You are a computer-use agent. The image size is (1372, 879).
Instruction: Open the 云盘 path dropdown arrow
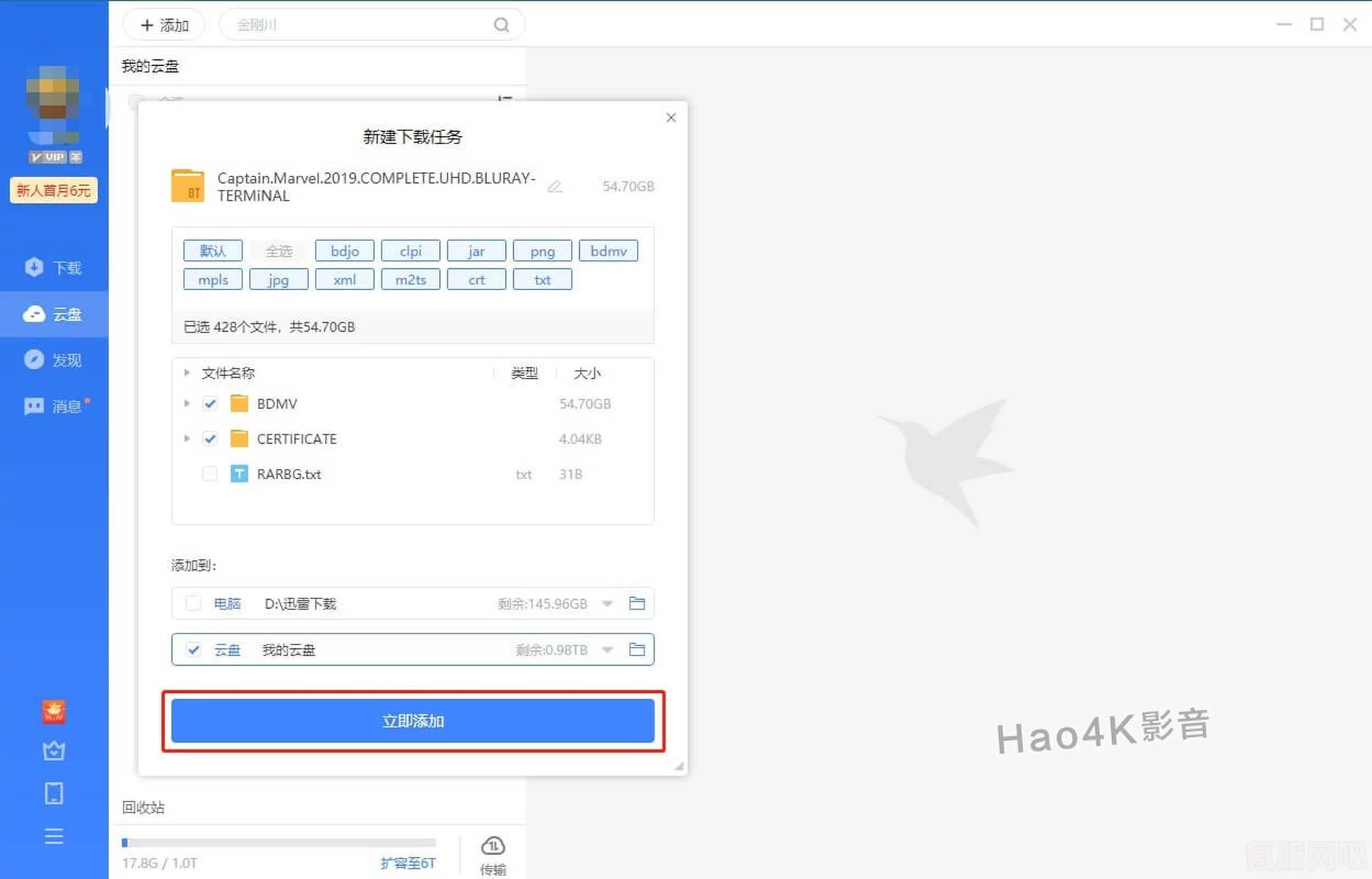tap(607, 650)
